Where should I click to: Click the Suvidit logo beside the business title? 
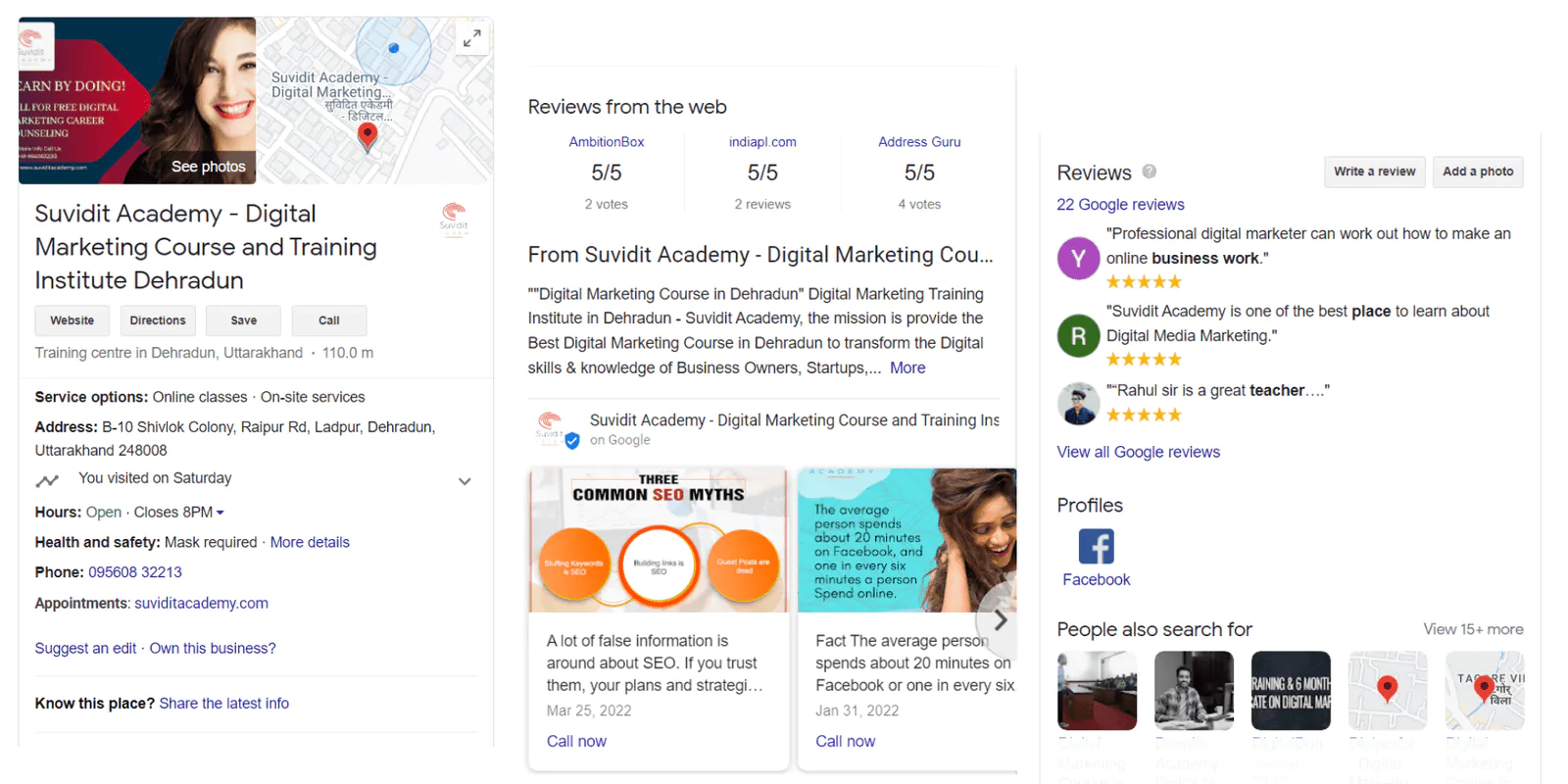[453, 218]
